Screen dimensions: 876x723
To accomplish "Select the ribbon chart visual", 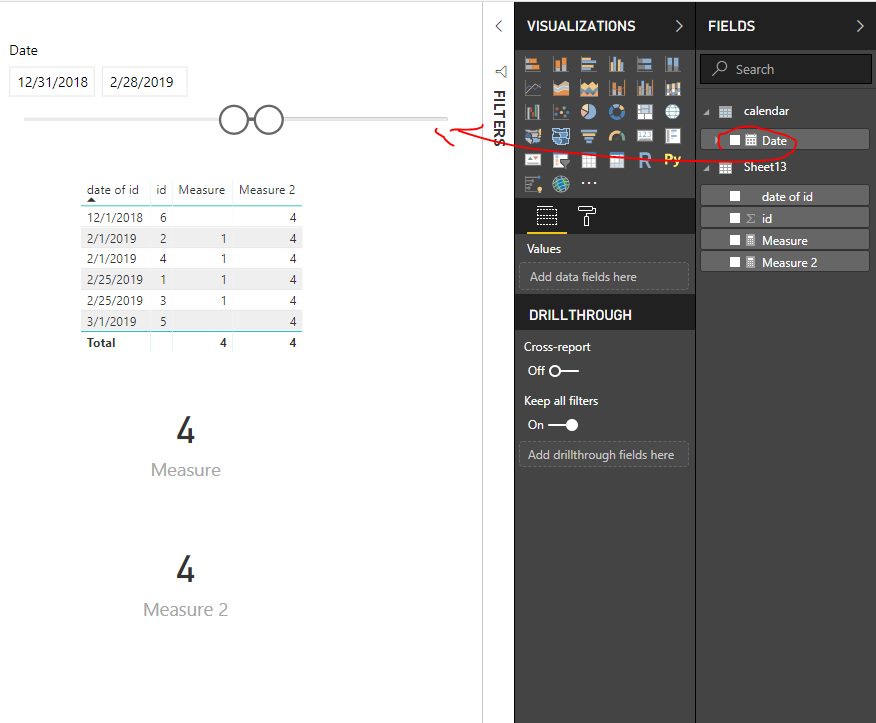I will tap(673, 88).
